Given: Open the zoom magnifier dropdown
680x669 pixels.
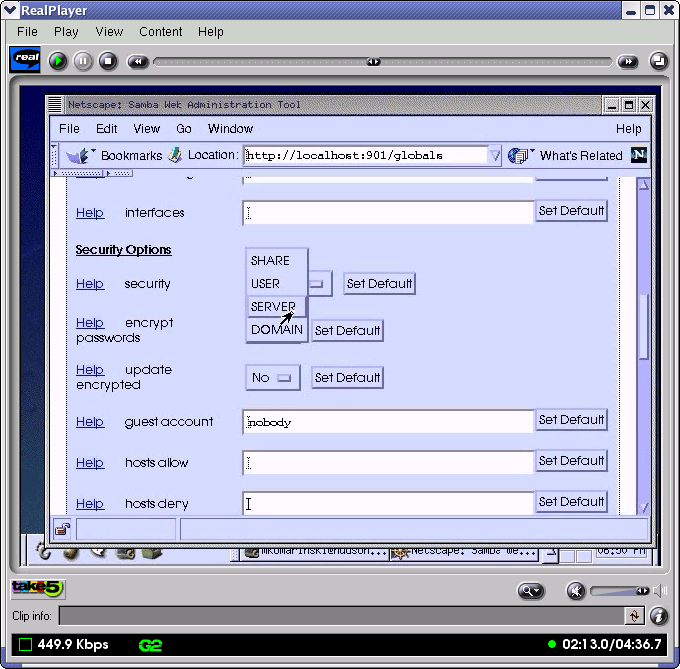Looking at the screenshot, I should [x=530, y=591].
